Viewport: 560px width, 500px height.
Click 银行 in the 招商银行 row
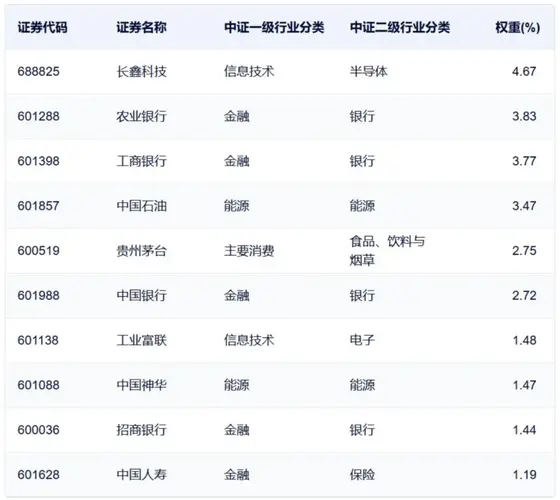pyautogui.click(x=362, y=430)
